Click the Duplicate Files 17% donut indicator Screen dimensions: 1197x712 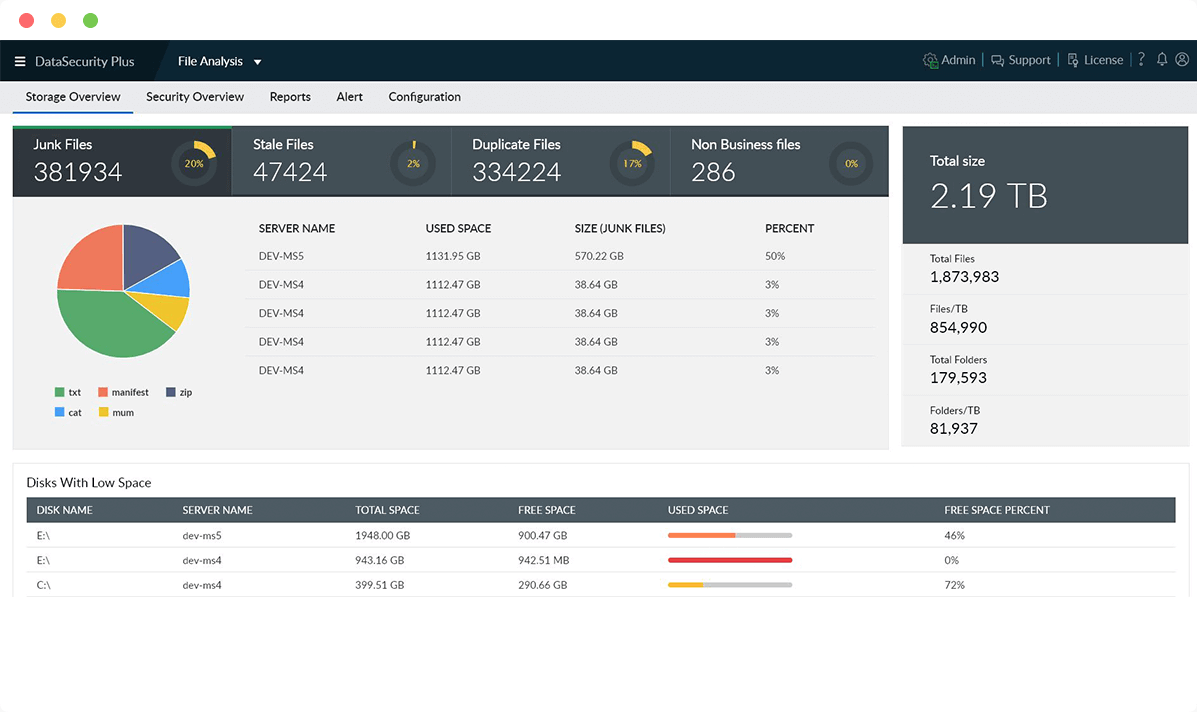click(632, 163)
